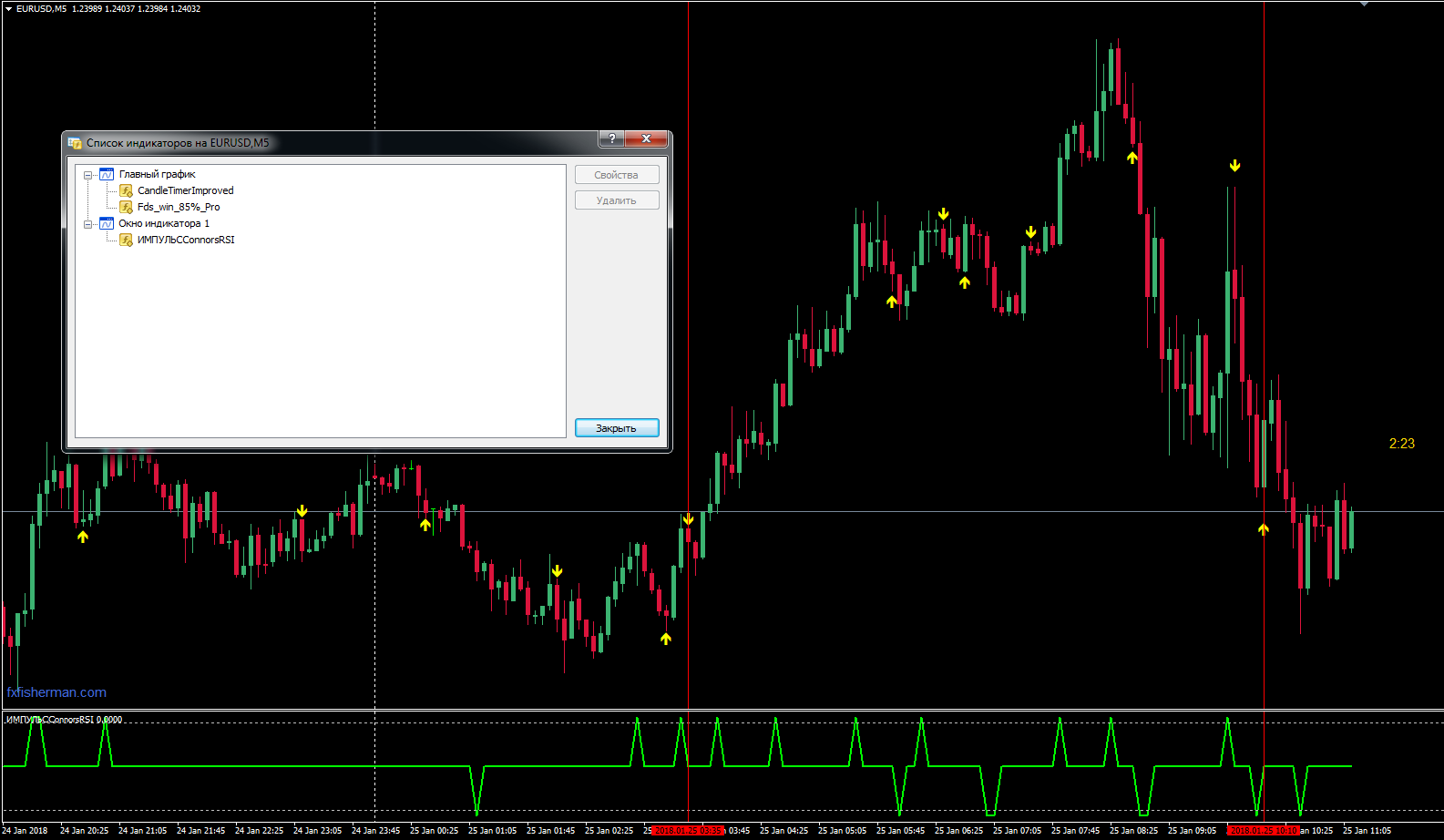Click the ИМПУЛЬСConnorsRSI 0.0000 subwindow label

[64, 720]
